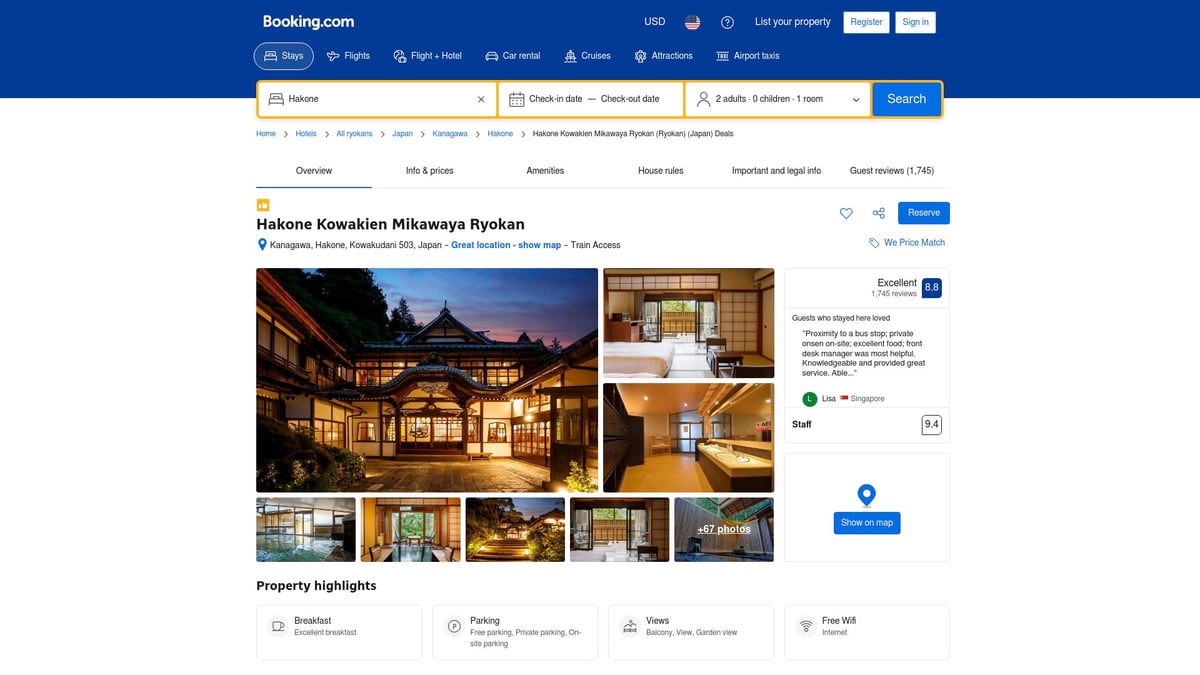Open Great location - show map link
Screen dimensions: 1200x675
point(505,244)
